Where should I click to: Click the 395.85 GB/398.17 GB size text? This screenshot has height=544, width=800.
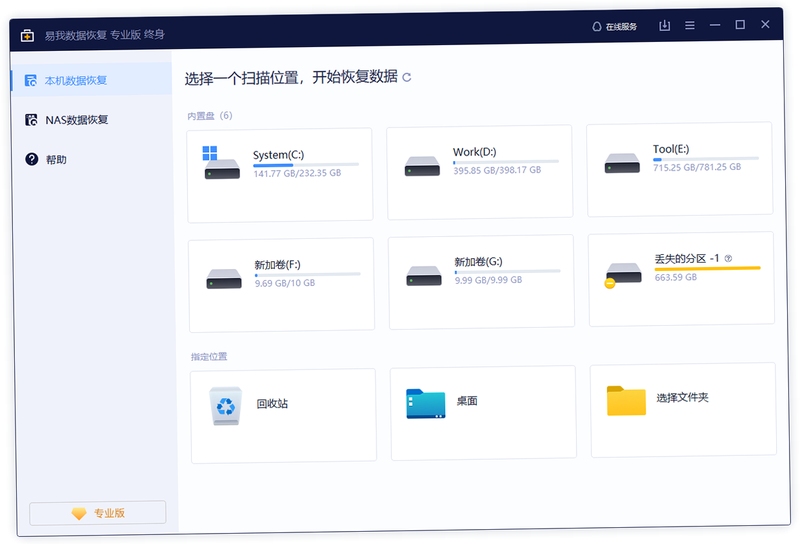pyautogui.click(x=497, y=170)
